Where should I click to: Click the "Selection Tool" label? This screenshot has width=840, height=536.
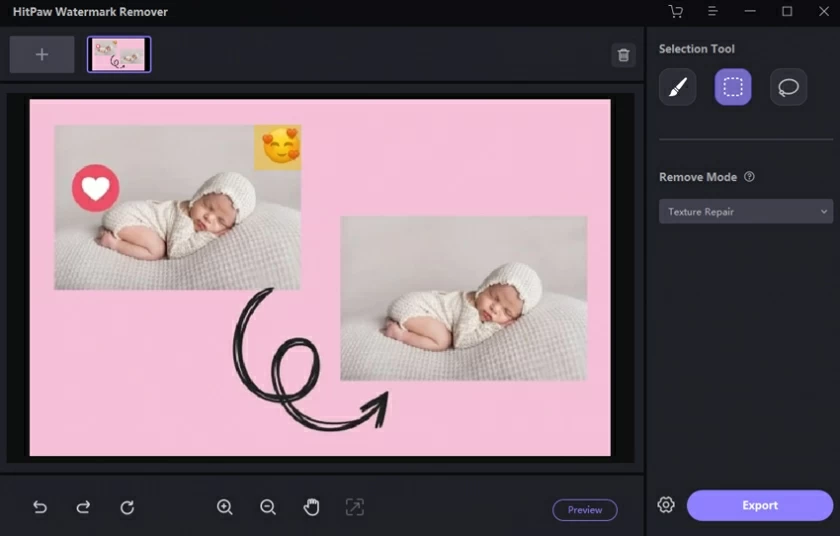(696, 49)
